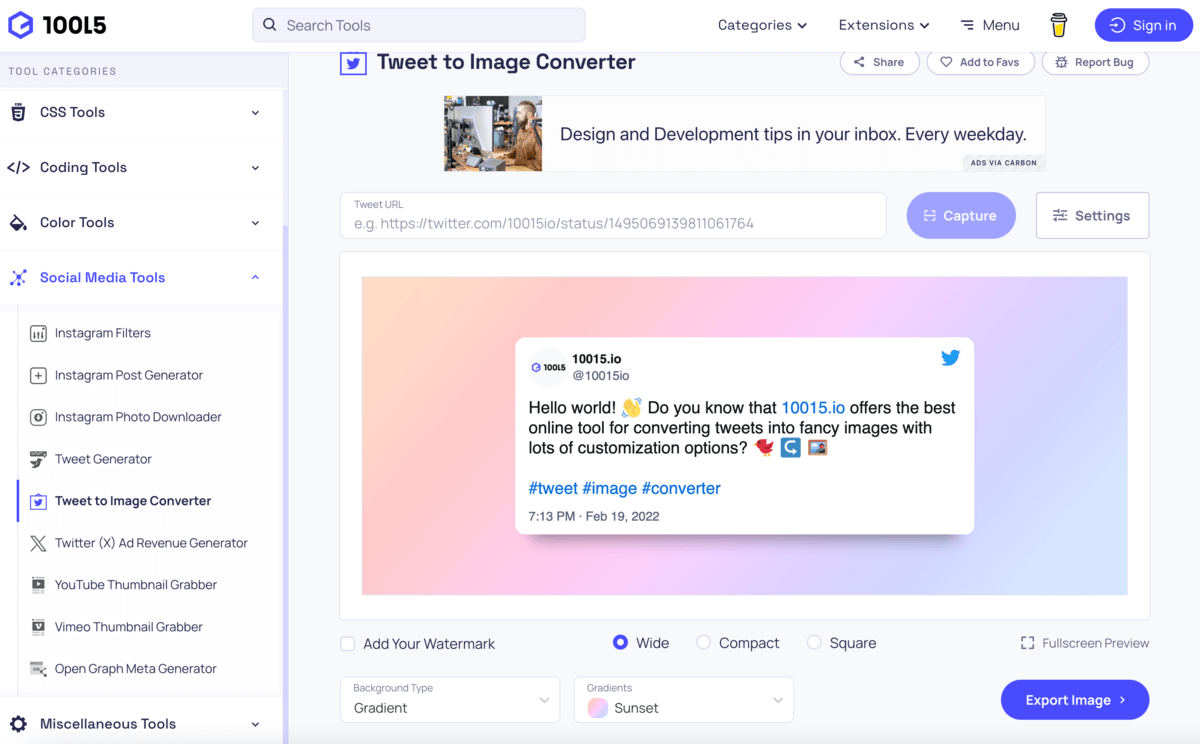Select the Compact layout radio button
Screen dimensions: 1200x744
pos(704,643)
